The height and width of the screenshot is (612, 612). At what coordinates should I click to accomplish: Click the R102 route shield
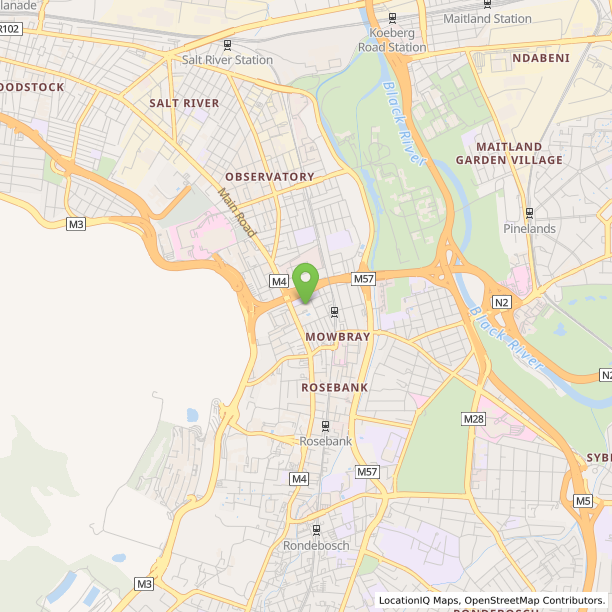(11, 29)
